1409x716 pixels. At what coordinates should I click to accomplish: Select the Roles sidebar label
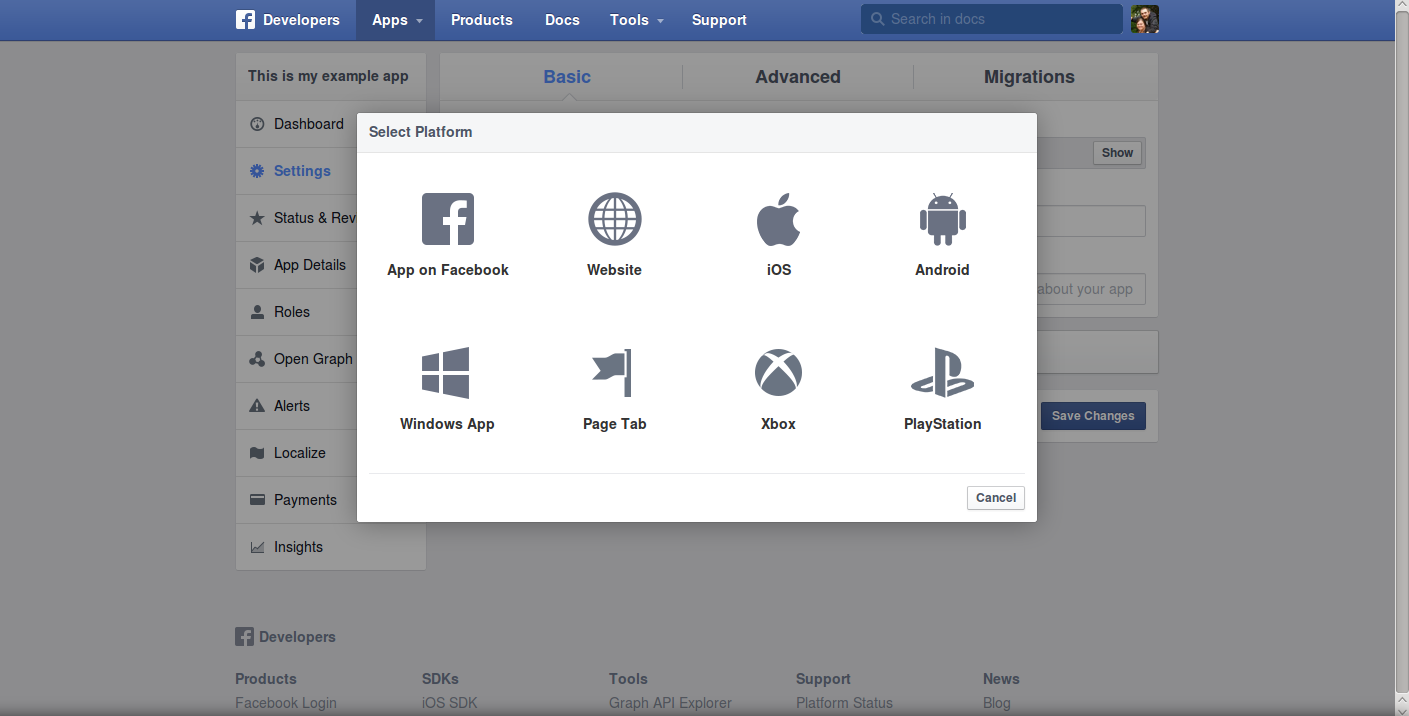coord(292,312)
